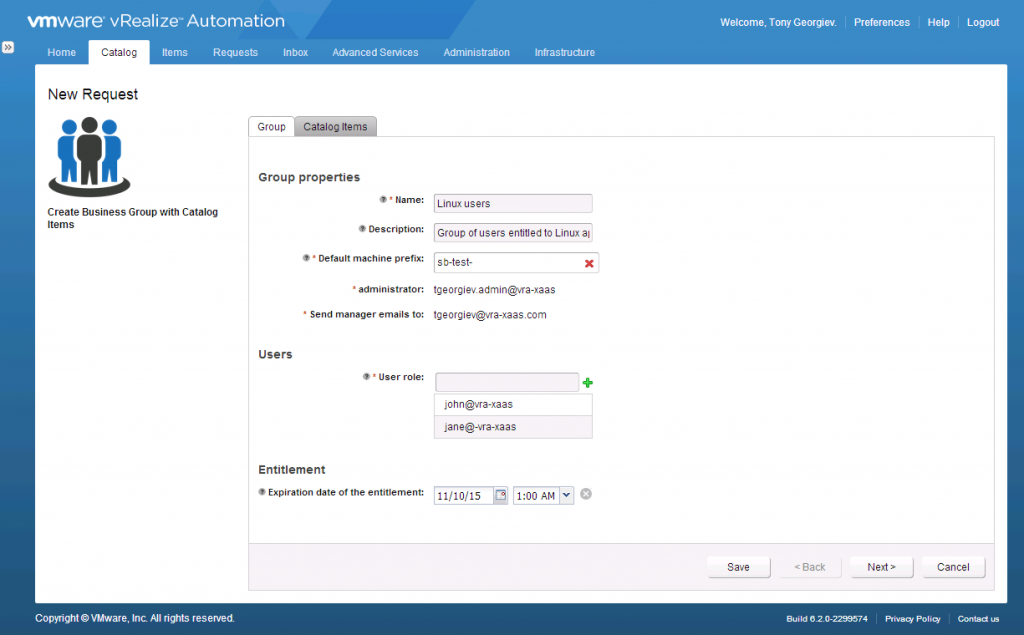This screenshot has height=635, width=1024.
Task: Open the Preferences link
Action: pyautogui.click(x=881, y=22)
